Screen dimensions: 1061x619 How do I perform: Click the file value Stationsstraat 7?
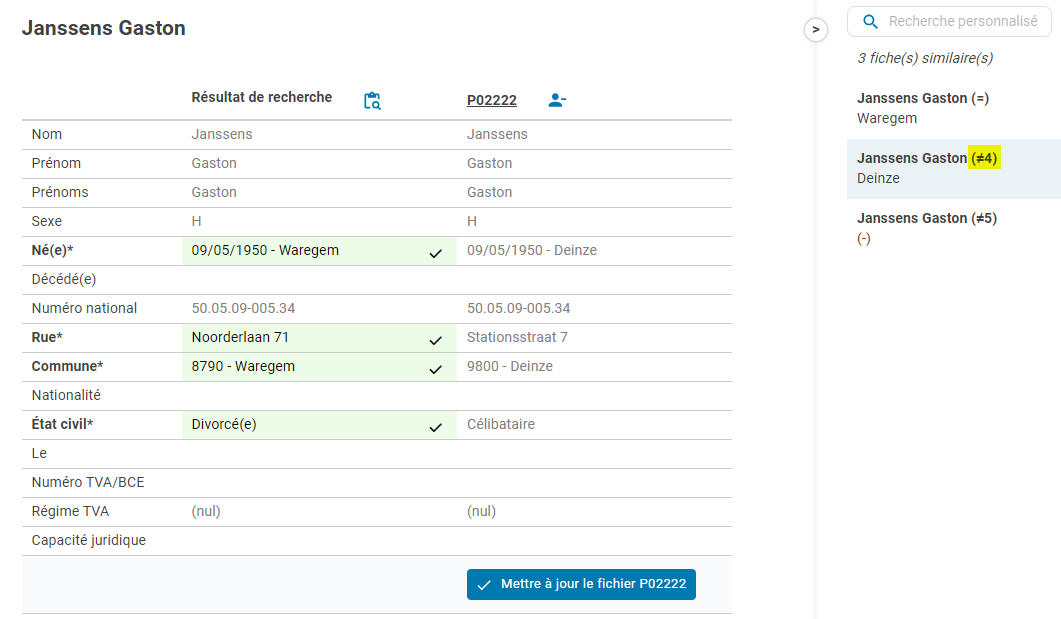click(517, 337)
